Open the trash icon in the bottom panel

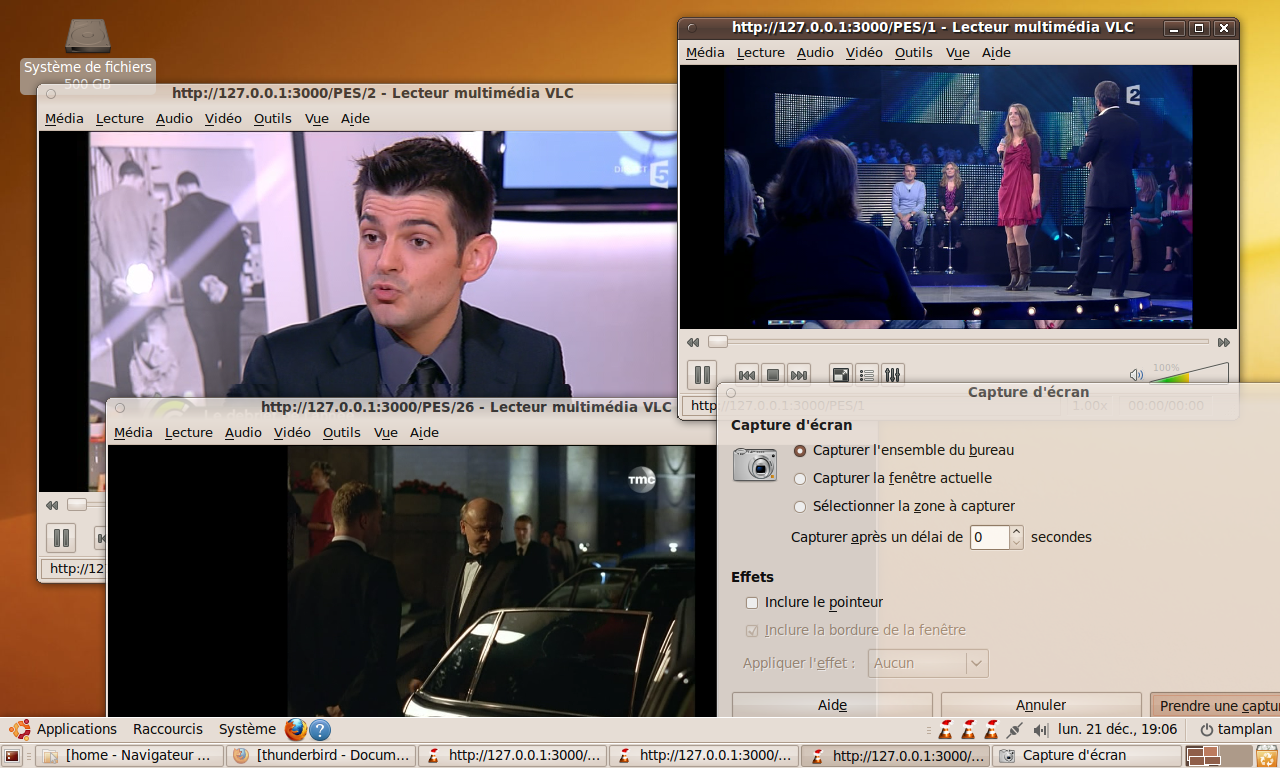(x=1267, y=756)
